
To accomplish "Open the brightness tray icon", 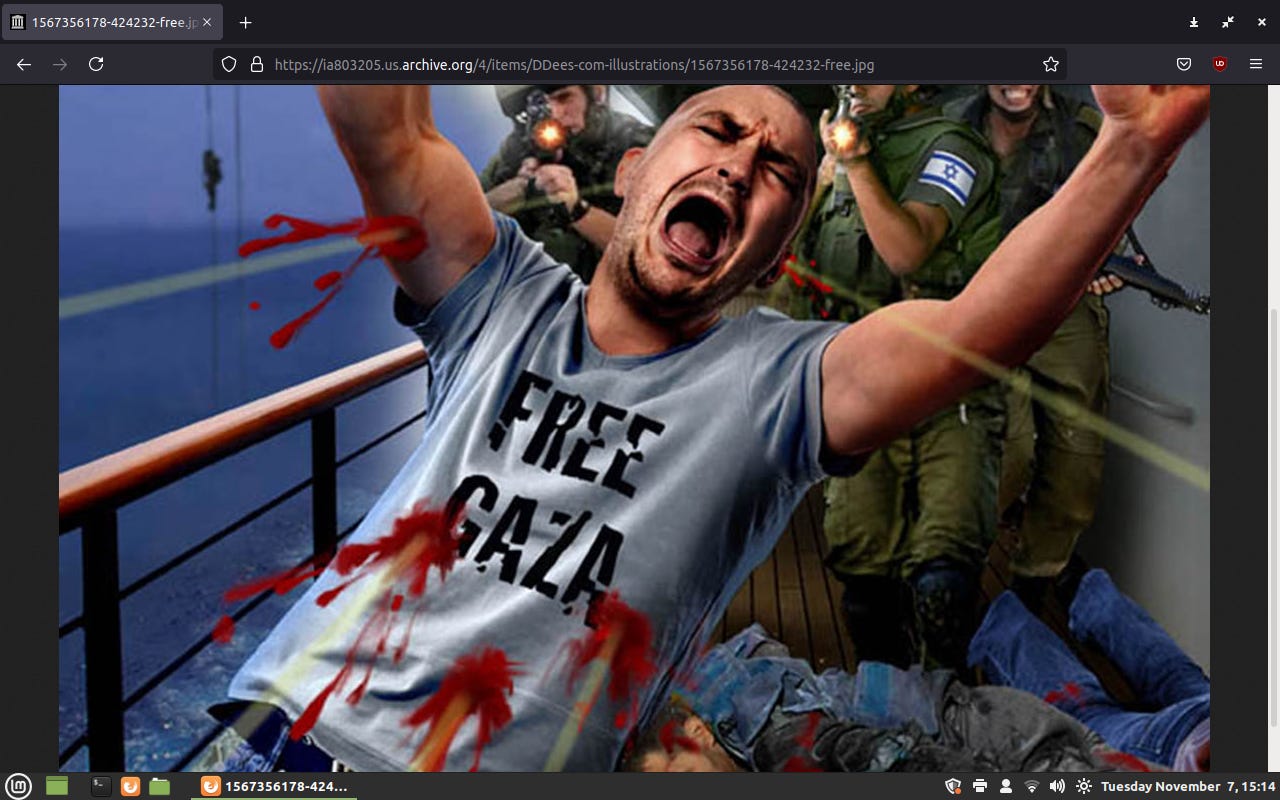I will click(1084, 786).
